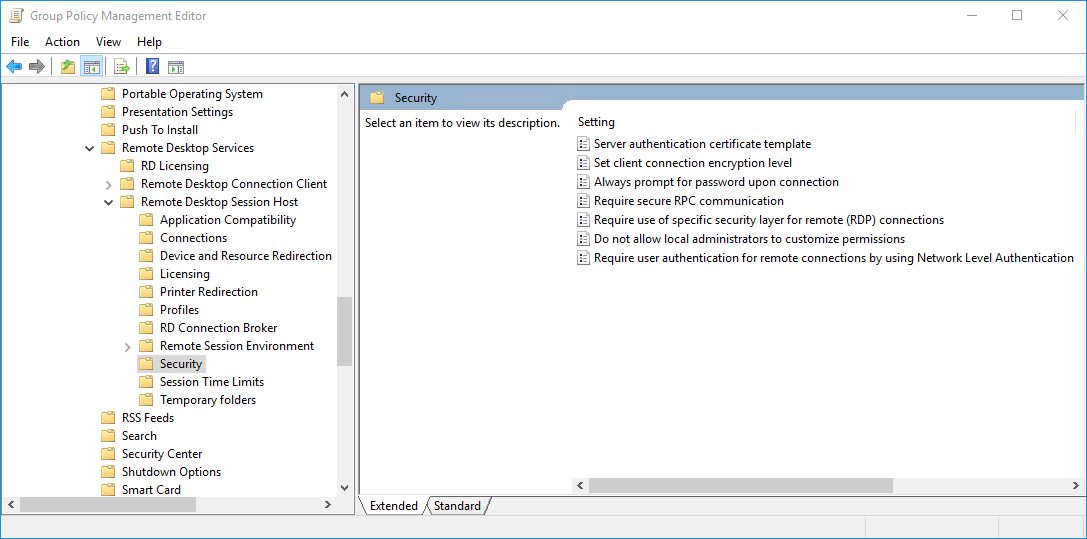Viewport: 1087px width, 539px height.
Task: Click the Back arrow toolbar icon
Action: pos(14,67)
